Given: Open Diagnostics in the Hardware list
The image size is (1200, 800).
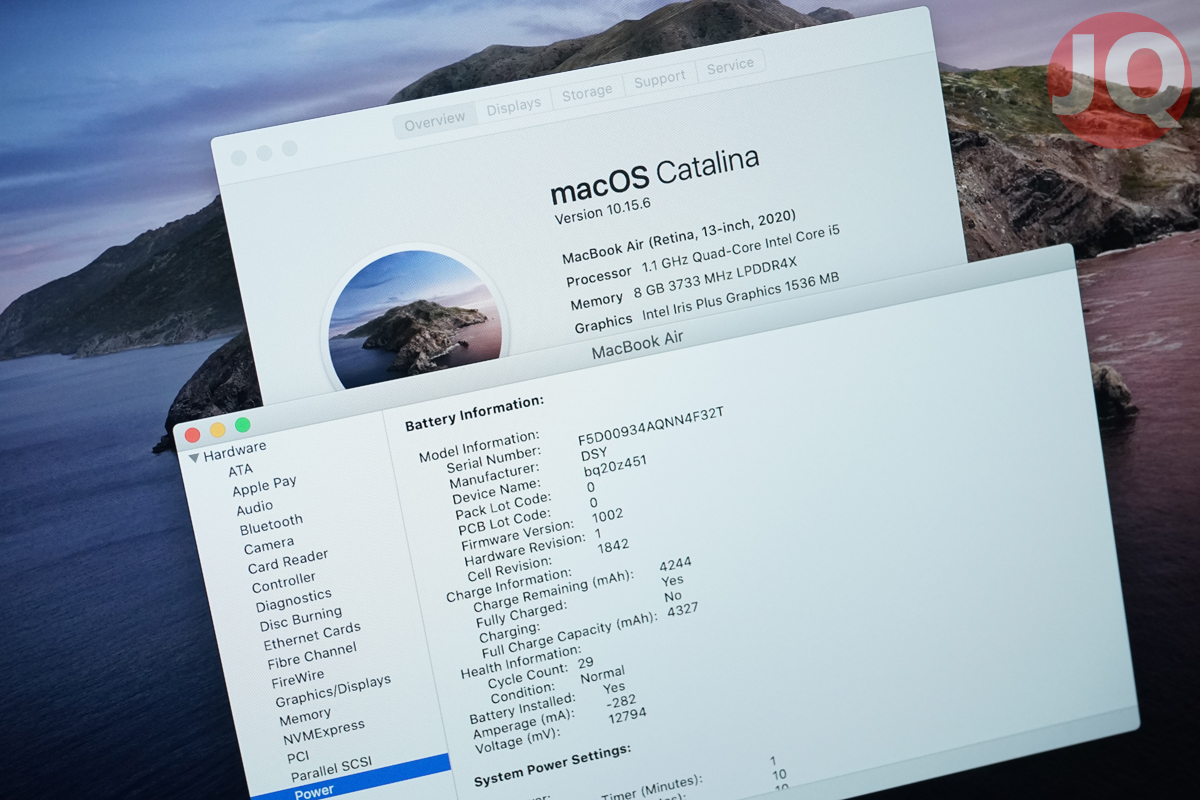Looking at the screenshot, I should click(294, 600).
